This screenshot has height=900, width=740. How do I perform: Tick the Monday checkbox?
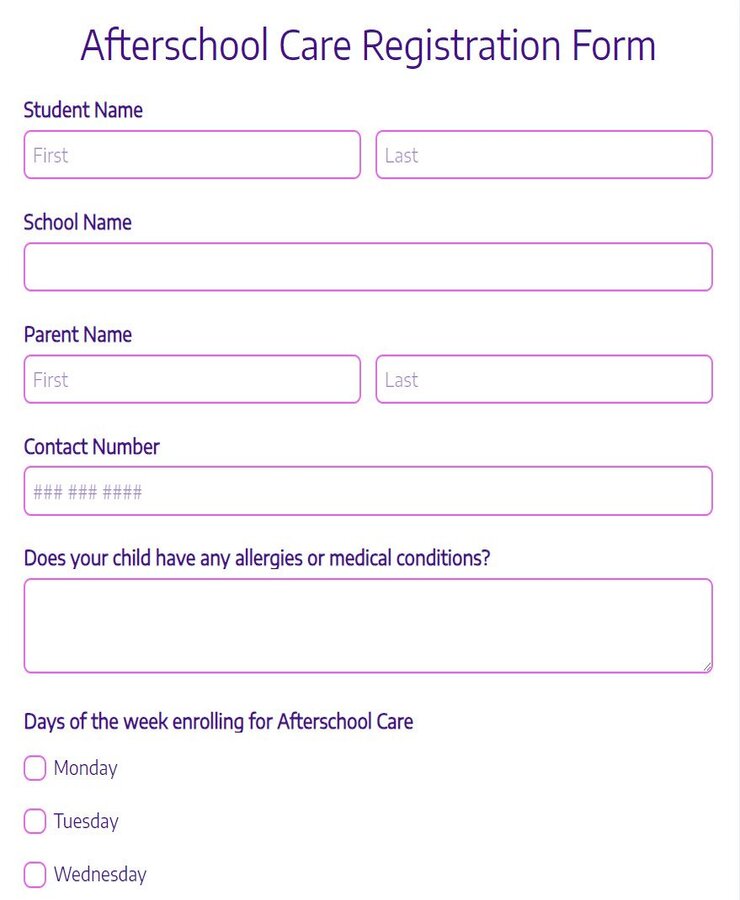35,768
